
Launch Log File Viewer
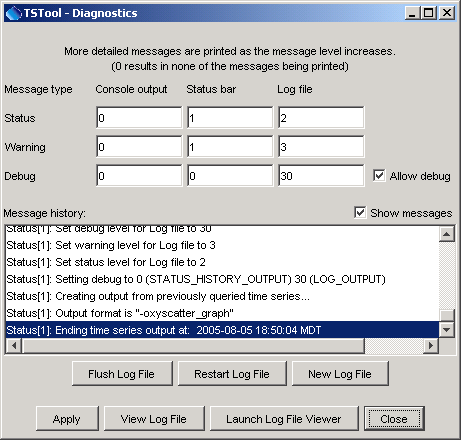tap(284, 419)
